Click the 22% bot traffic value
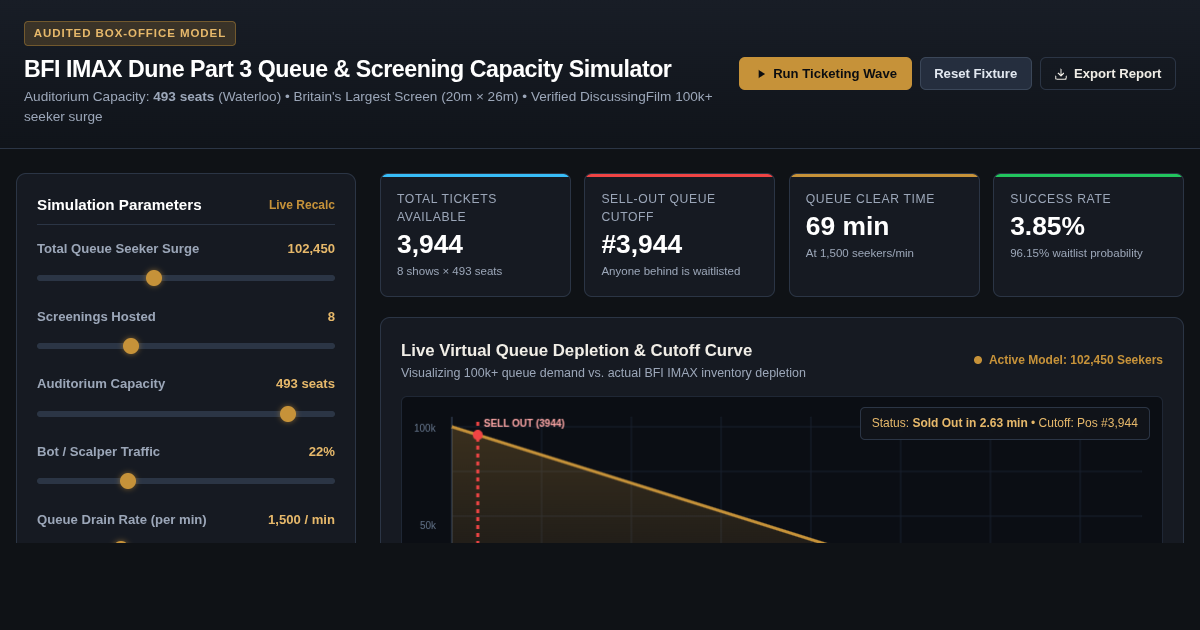This screenshot has height=630, width=1200. [x=322, y=451]
